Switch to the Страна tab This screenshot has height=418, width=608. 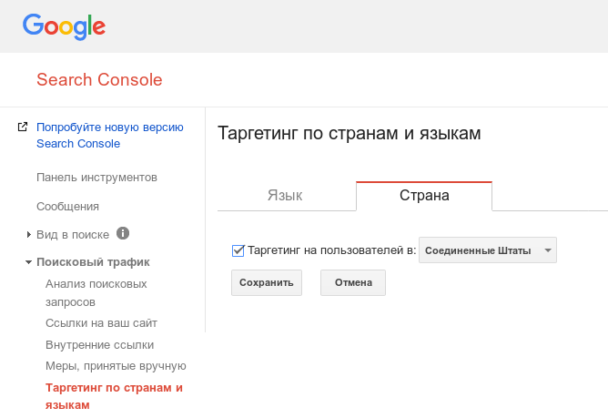(x=424, y=196)
